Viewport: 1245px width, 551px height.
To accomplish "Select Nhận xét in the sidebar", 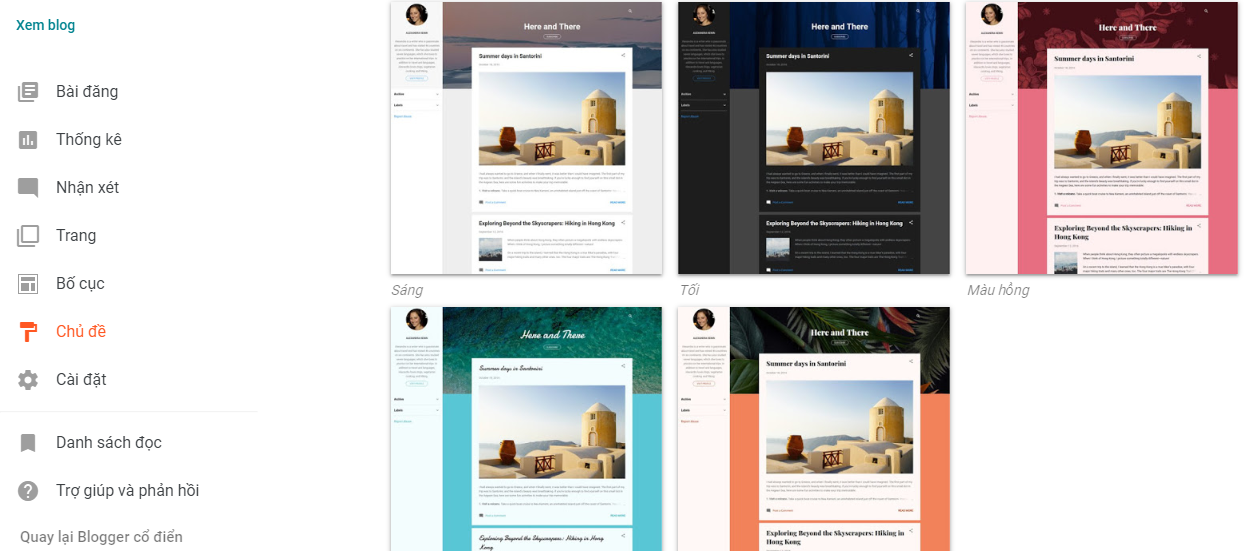I will tap(88, 188).
